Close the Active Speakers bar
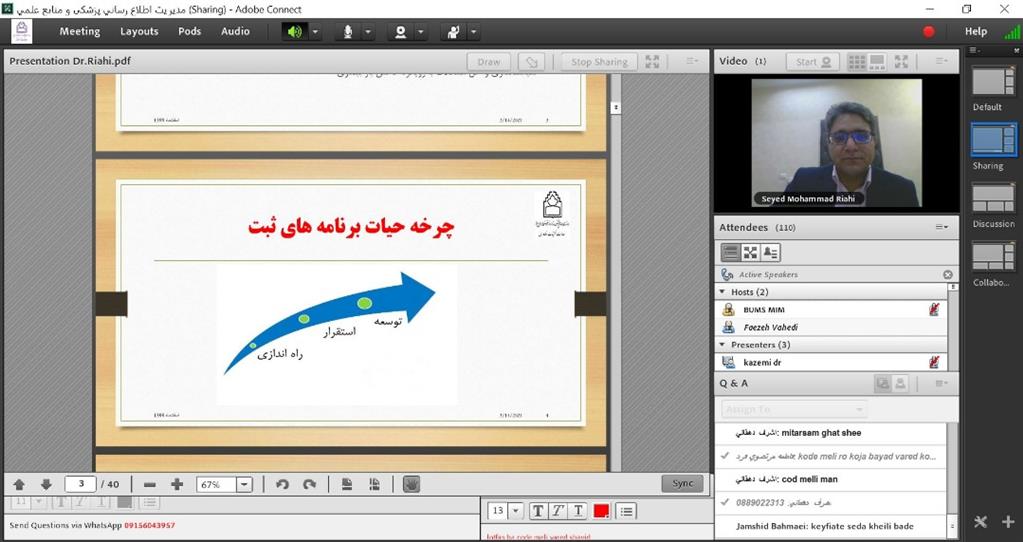Viewport: 1023px width, 542px height. tap(947, 275)
